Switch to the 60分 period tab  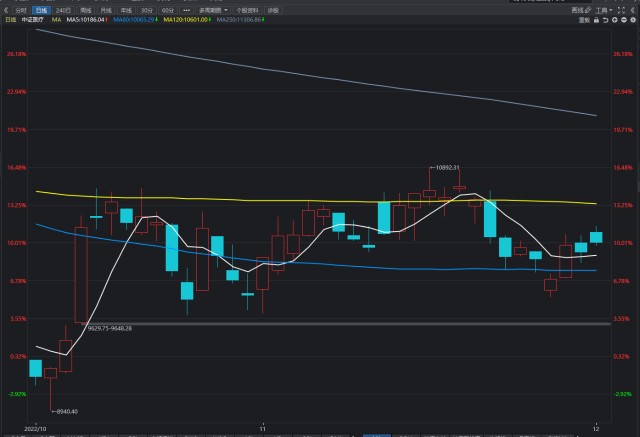coord(166,10)
